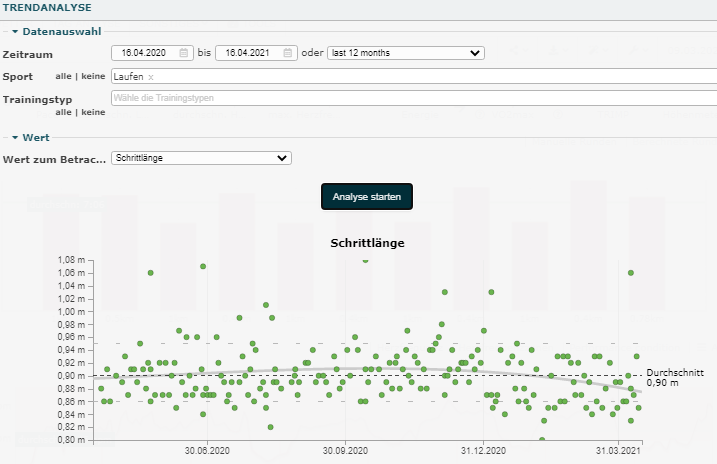Open the Schrittlänge value dropdown
The height and width of the screenshot is (464, 717).
pos(200,158)
